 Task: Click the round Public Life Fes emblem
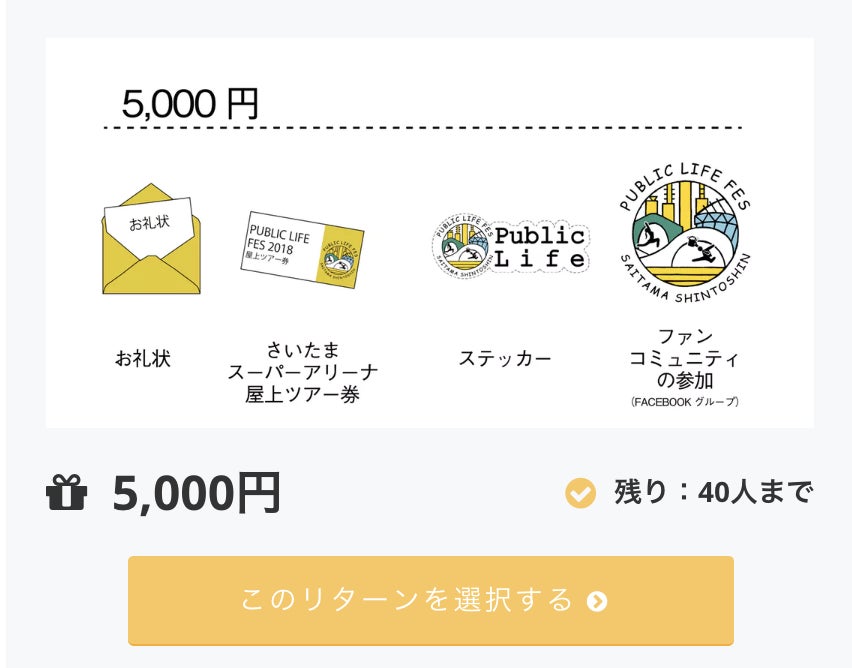click(x=684, y=232)
